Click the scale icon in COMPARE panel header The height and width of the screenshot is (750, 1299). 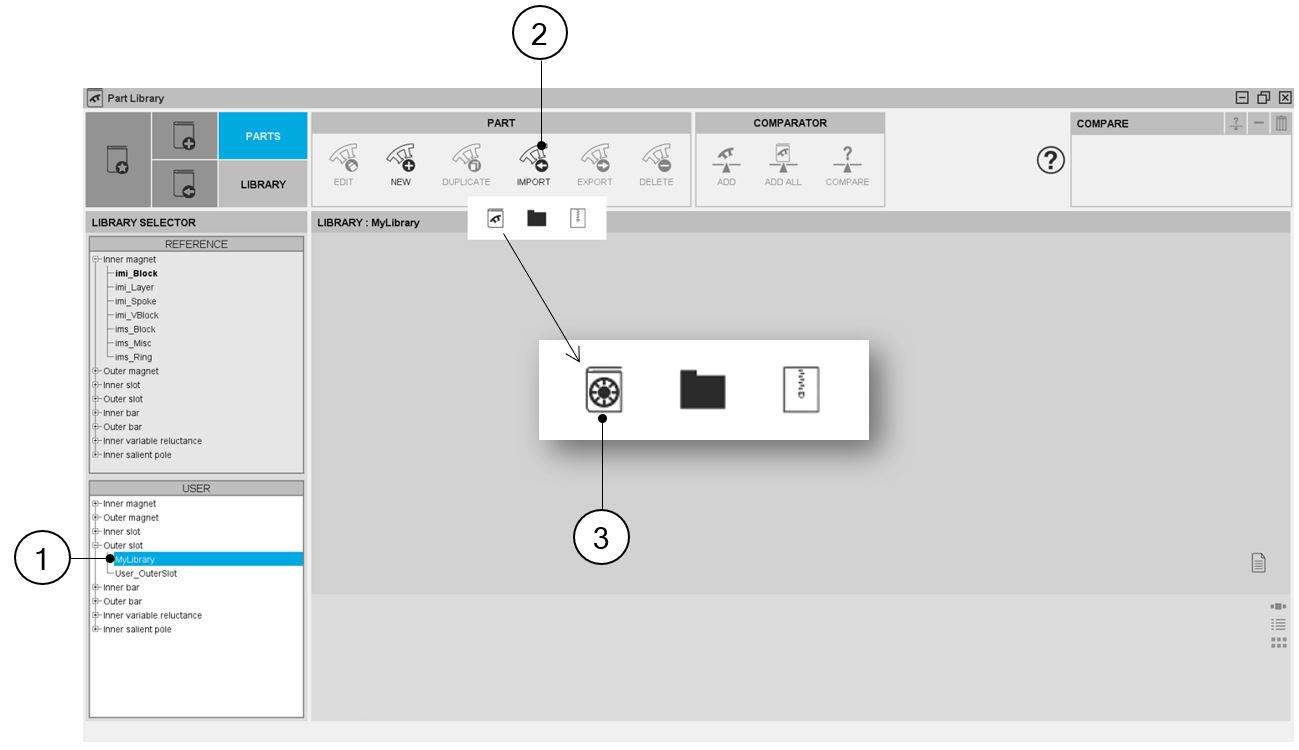pos(1236,123)
